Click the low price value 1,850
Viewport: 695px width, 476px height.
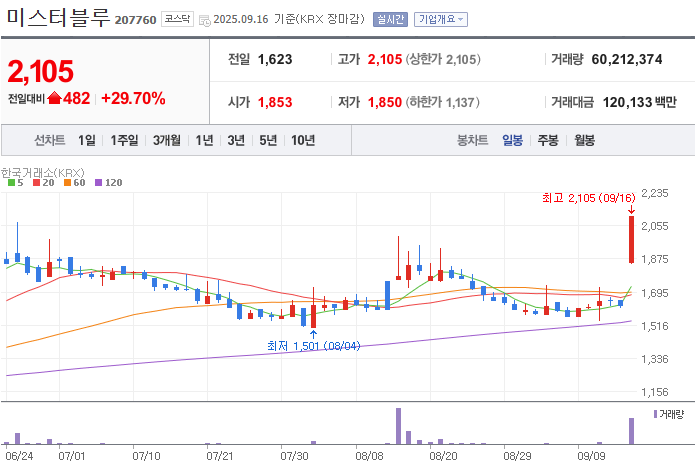385,102
